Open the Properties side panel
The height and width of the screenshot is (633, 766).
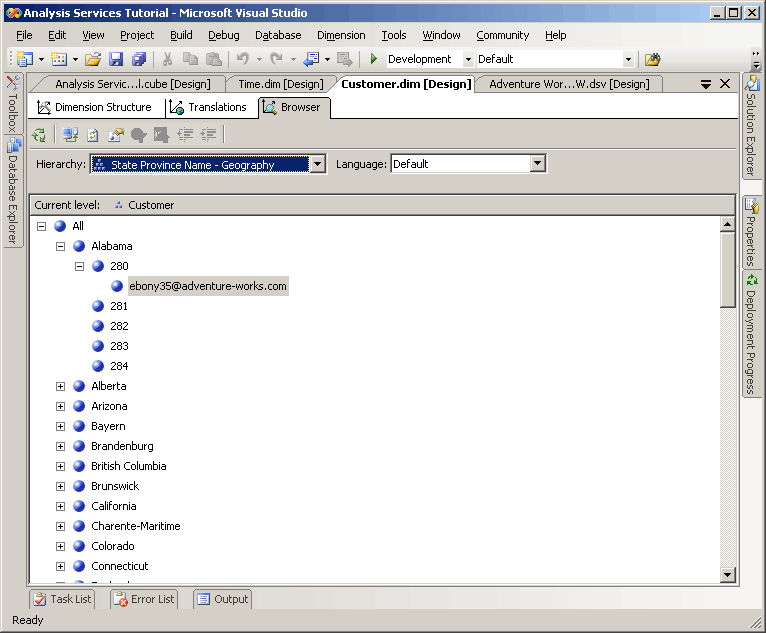[751, 232]
